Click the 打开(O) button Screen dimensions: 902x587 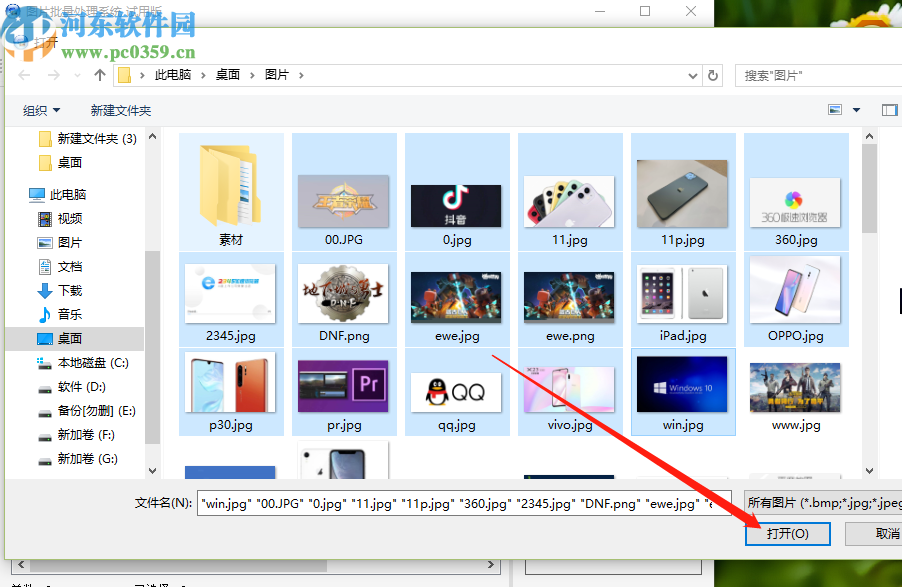tap(788, 533)
